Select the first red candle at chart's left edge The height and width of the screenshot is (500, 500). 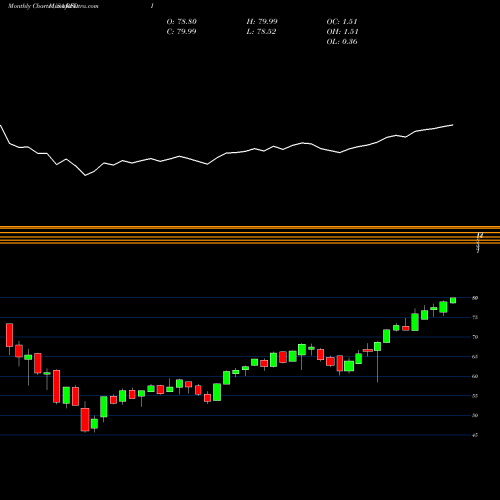(9, 335)
